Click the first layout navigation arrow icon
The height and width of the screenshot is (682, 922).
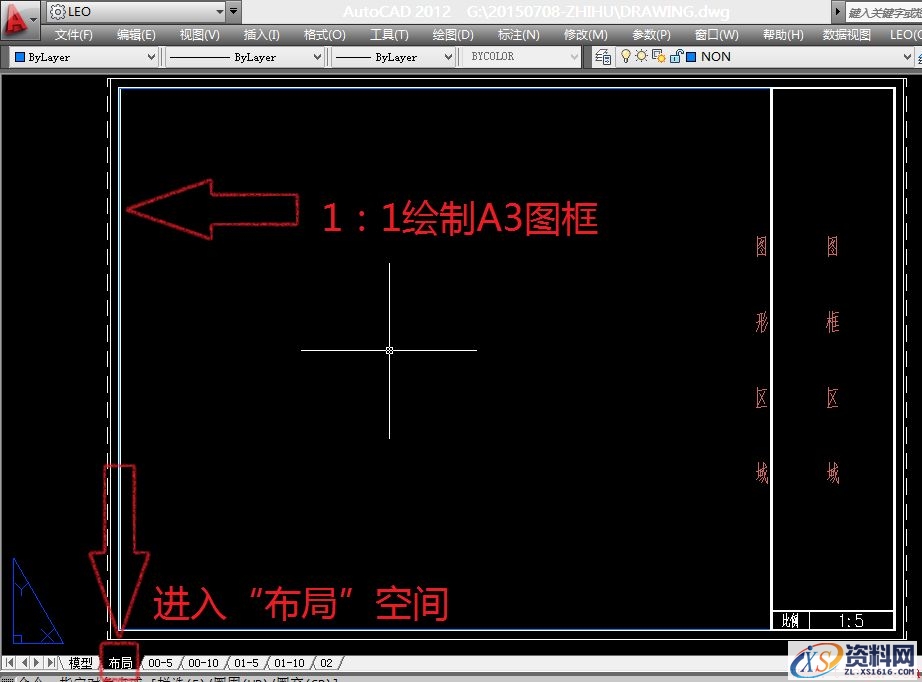point(8,662)
